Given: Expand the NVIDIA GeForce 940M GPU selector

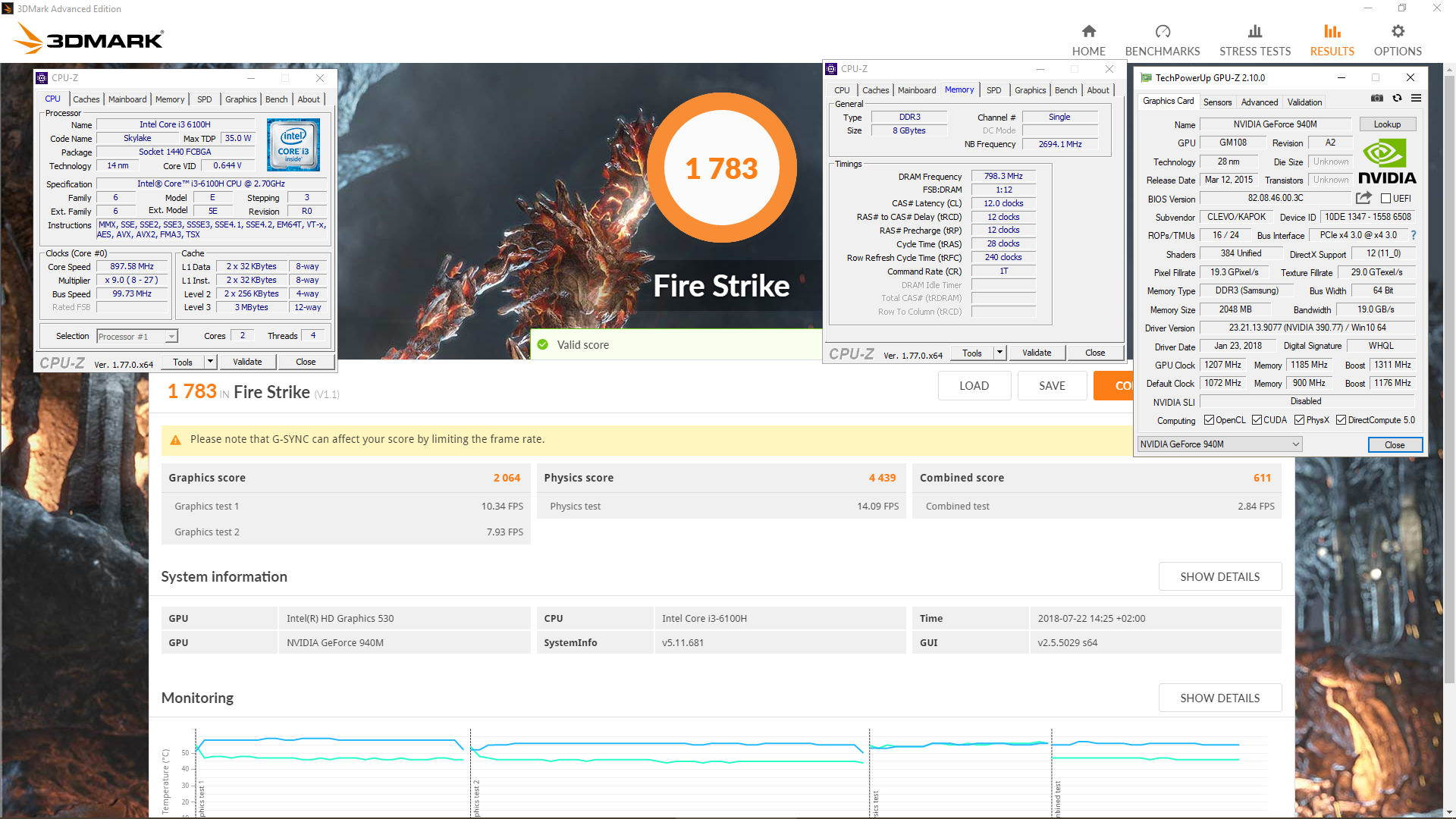Looking at the screenshot, I should tap(1219, 444).
